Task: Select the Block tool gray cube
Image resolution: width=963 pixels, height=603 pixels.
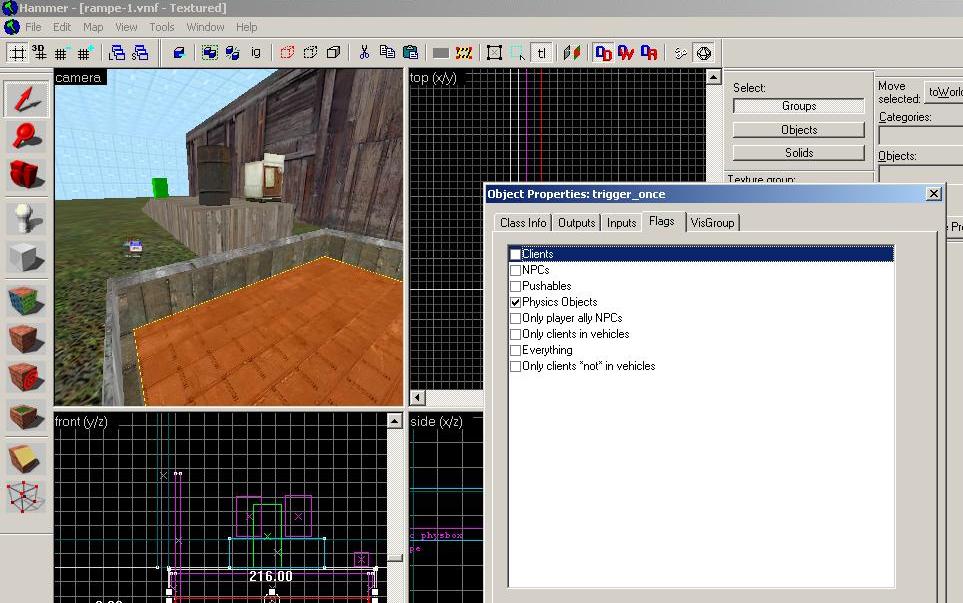Action: (x=26, y=257)
